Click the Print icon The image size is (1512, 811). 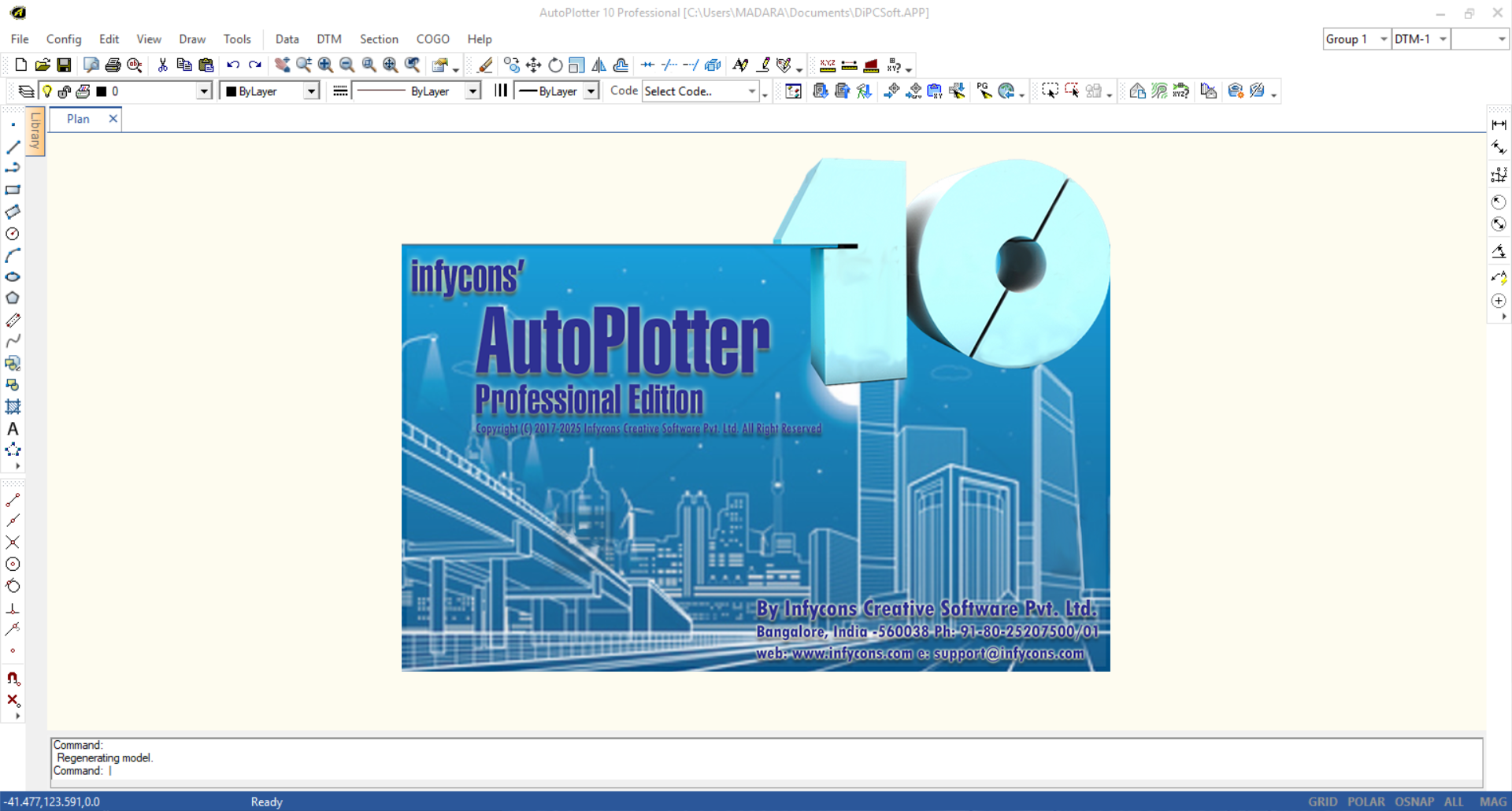pos(113,65)
